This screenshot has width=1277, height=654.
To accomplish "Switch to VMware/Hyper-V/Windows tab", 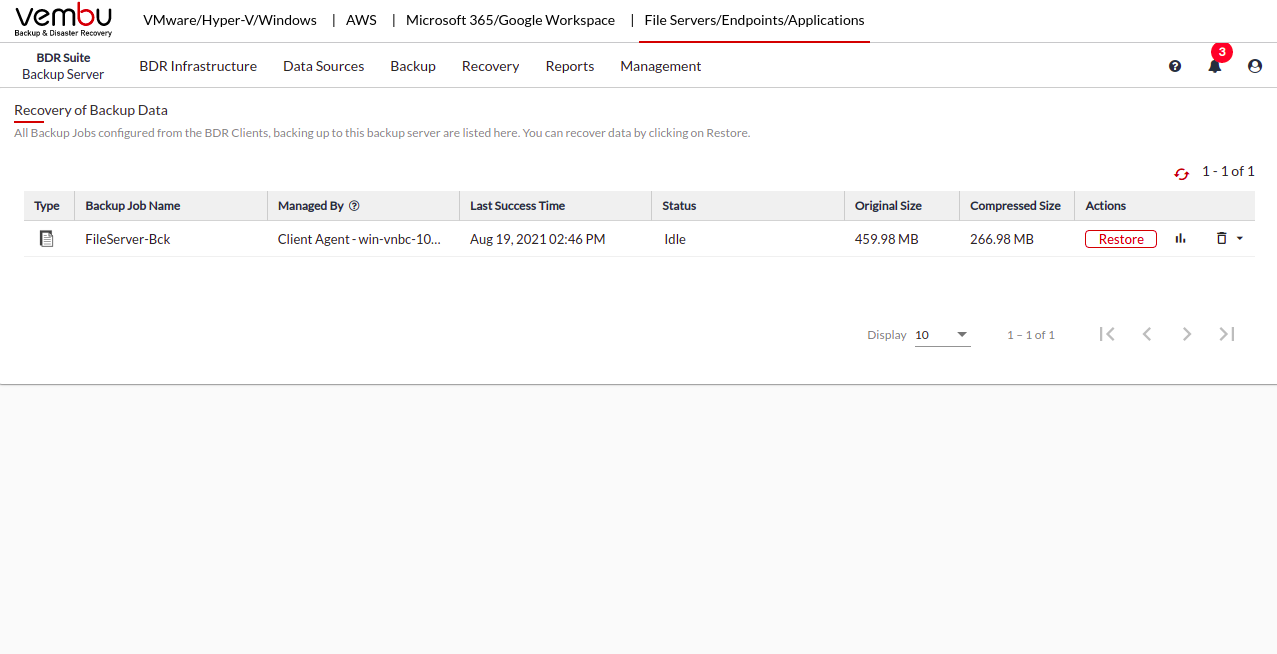I will click(x=230, y=20).
